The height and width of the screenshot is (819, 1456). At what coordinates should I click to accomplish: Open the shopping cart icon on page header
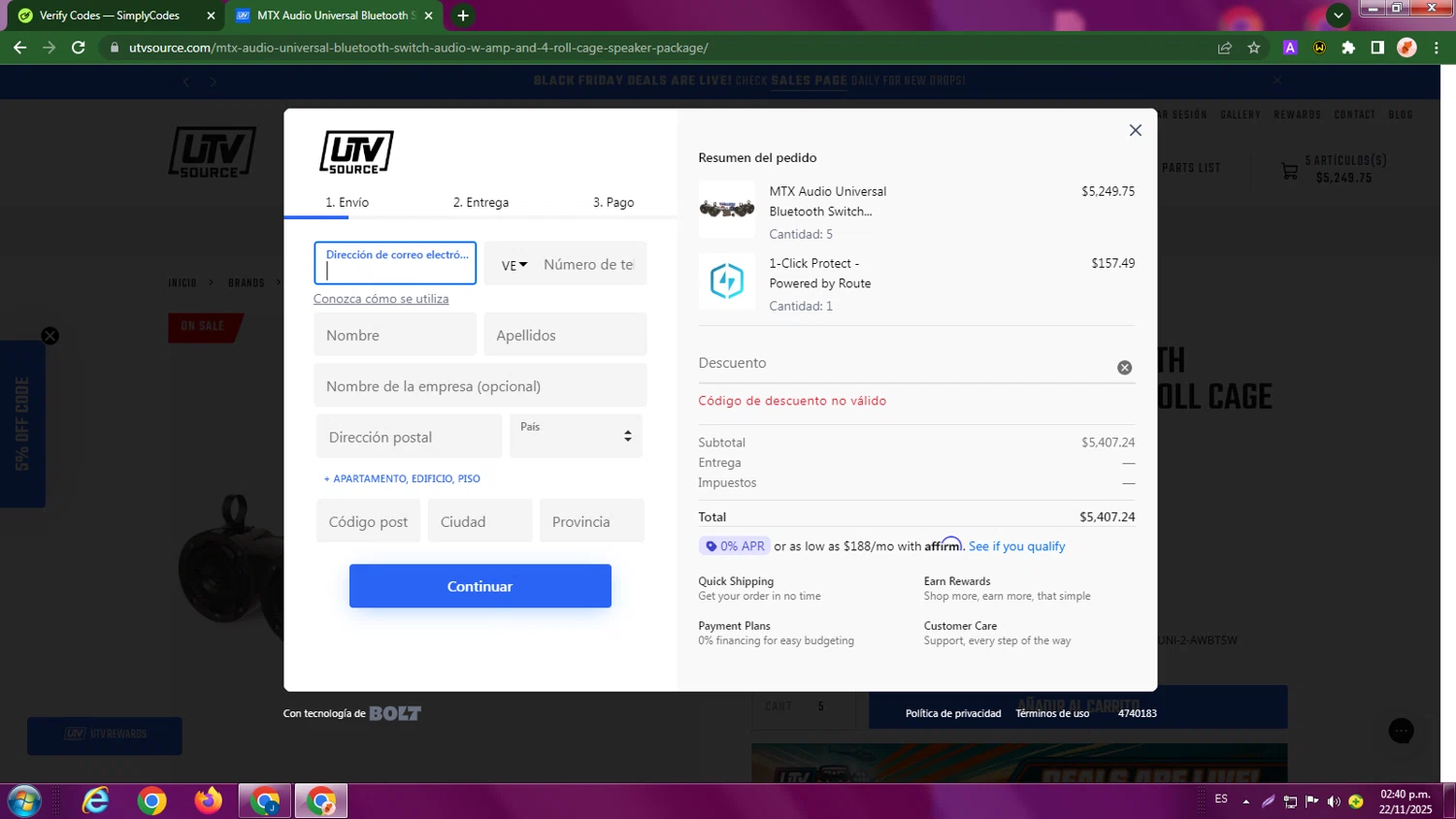pos(1289,172)
